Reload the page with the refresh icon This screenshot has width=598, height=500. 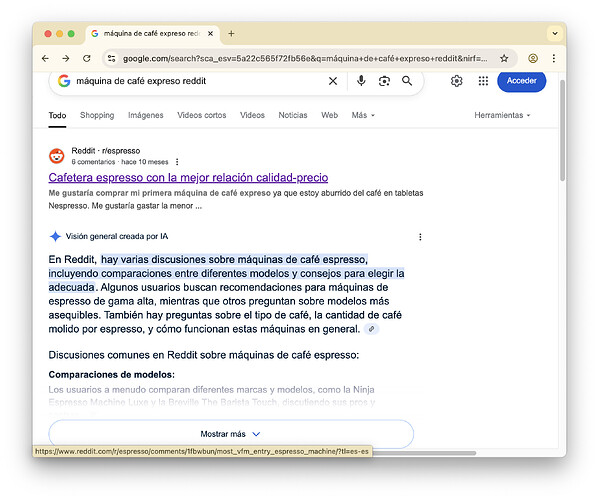point(87,58)
